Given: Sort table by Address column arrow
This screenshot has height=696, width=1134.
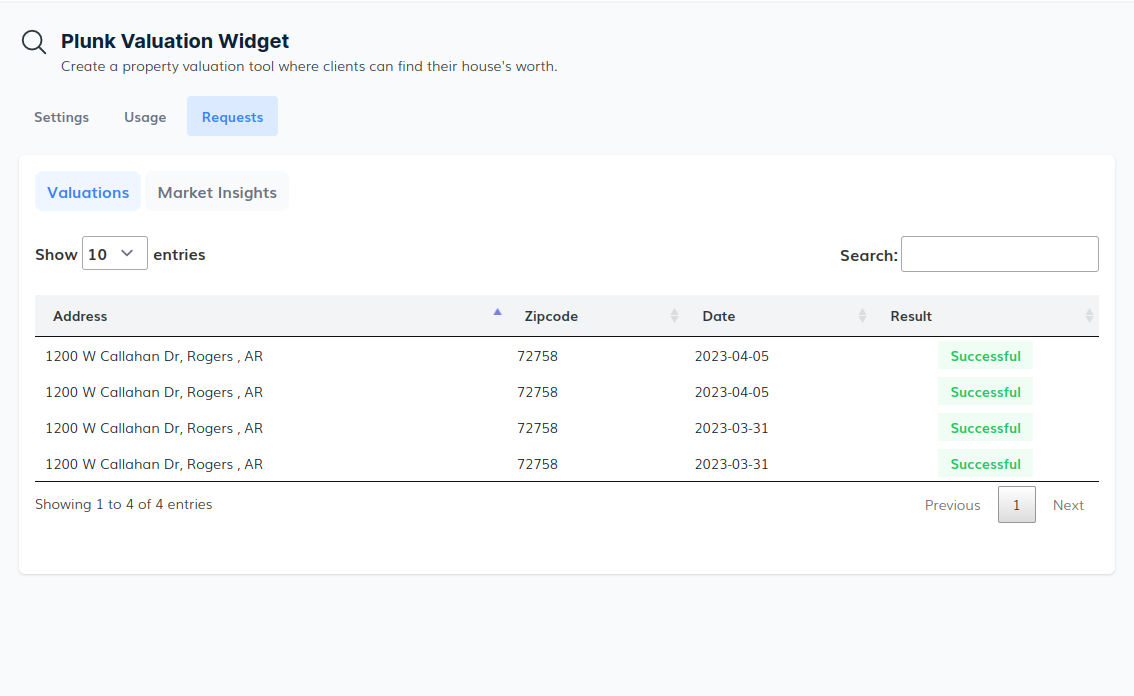Looking at the screenshot, I should point(497,313).
